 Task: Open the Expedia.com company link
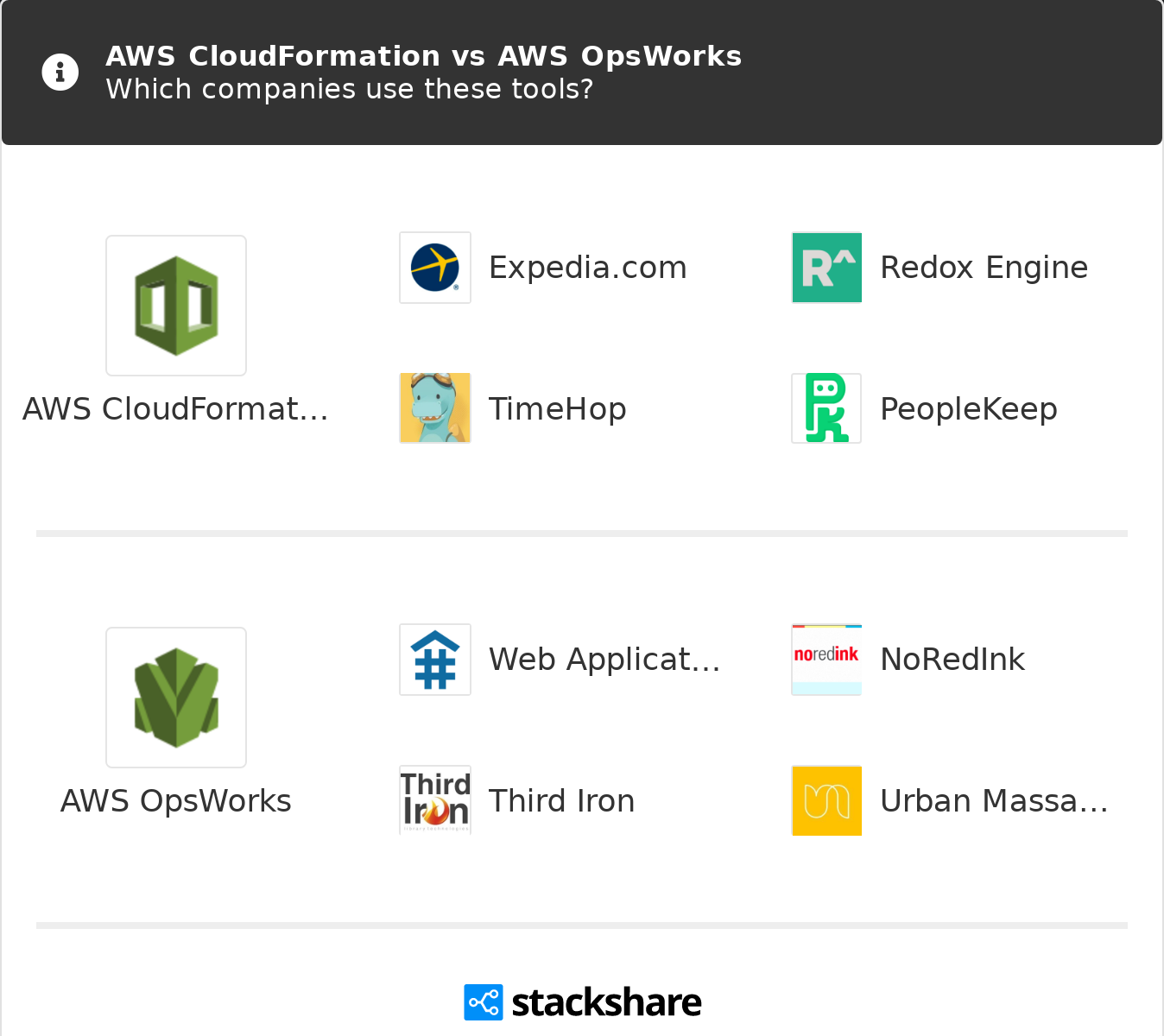(587, 268)
